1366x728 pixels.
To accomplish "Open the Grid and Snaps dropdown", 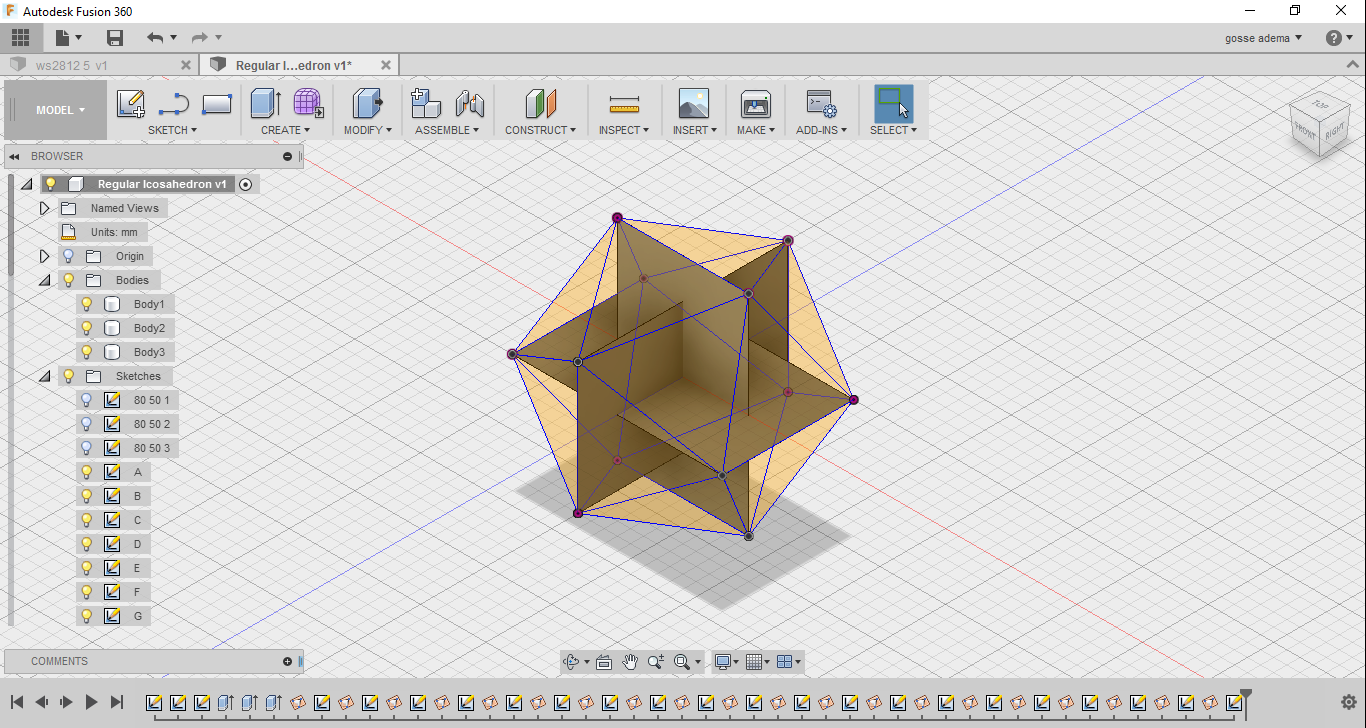I will coord(757,662).
